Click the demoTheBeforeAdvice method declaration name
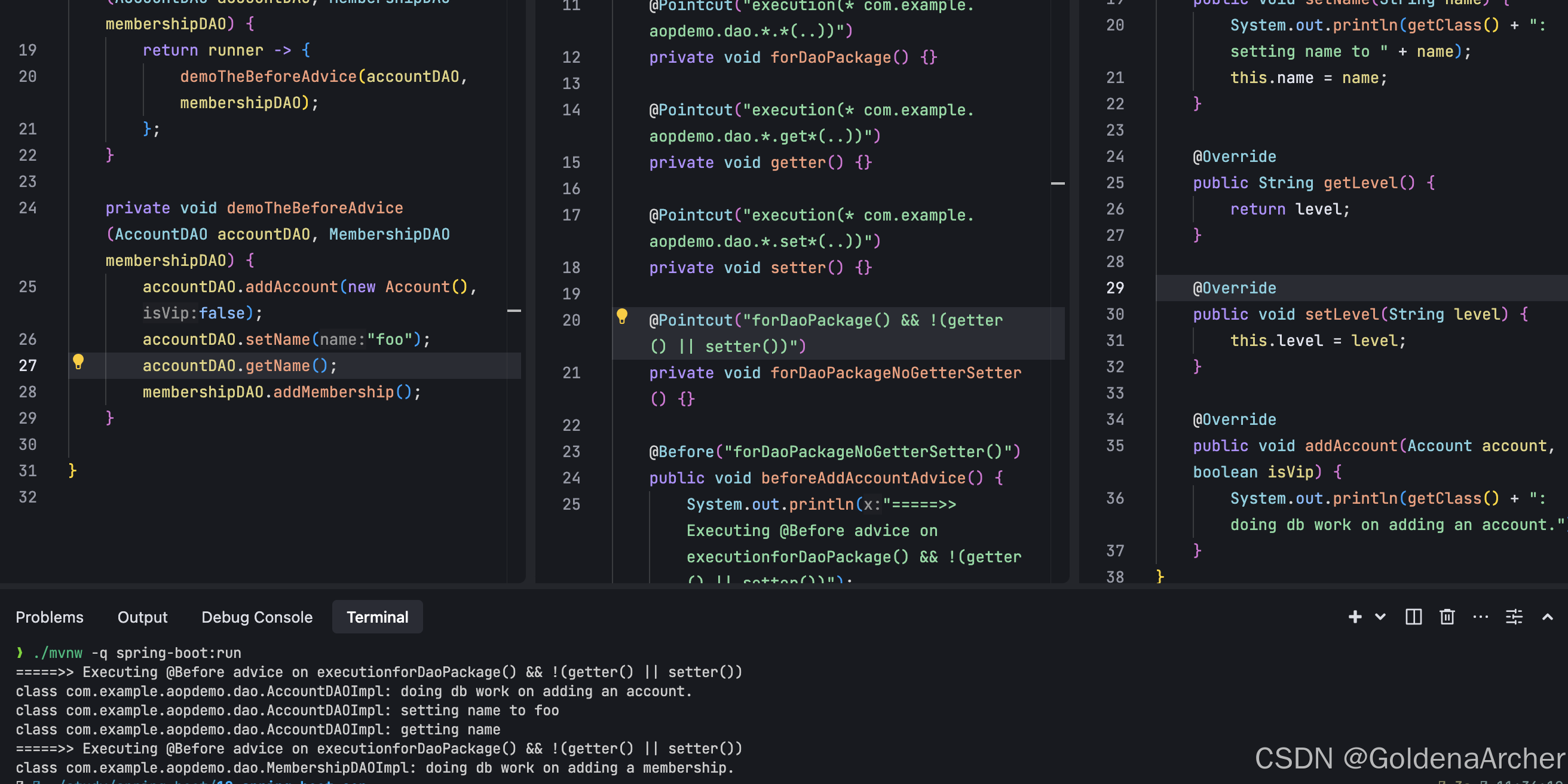 coord(314,208)
